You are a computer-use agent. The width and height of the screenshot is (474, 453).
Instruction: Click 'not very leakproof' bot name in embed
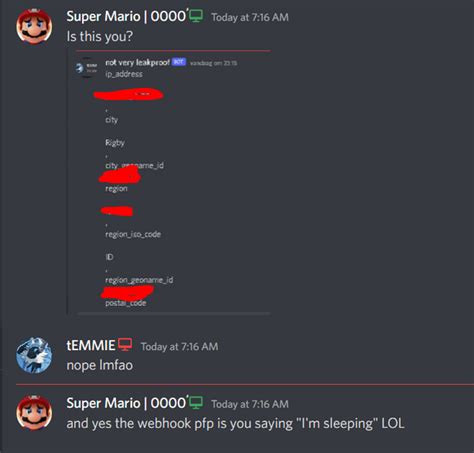pos(137,62)
